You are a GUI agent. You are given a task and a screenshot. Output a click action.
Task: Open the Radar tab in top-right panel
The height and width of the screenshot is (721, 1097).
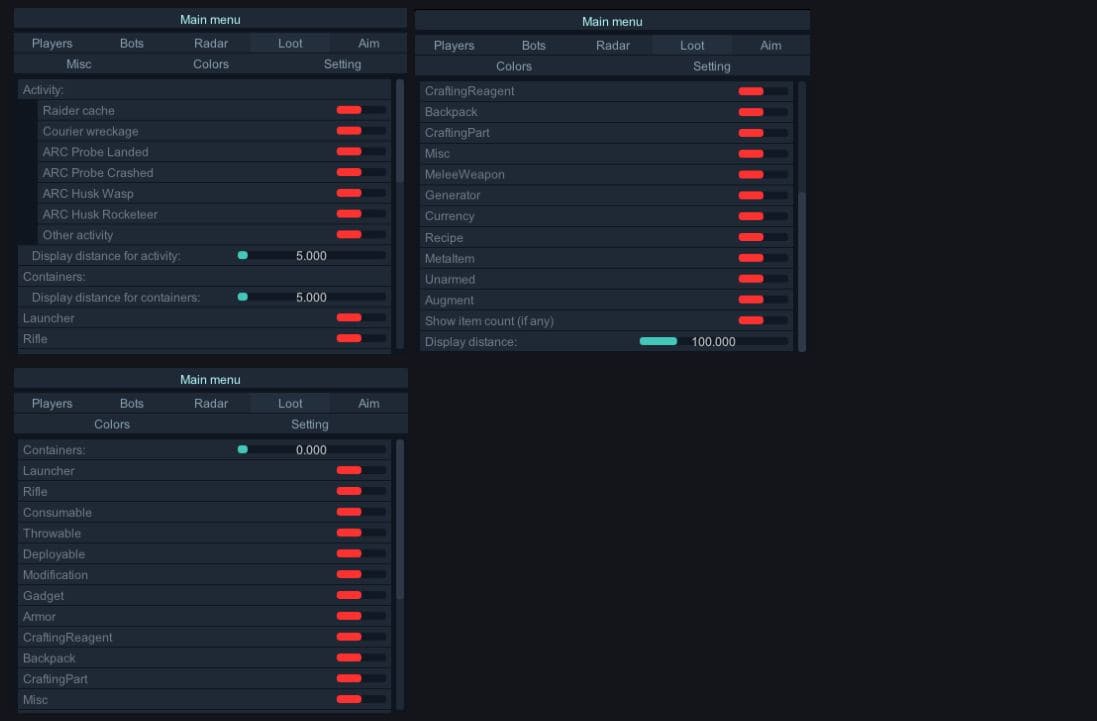click(x=613, y=45)
